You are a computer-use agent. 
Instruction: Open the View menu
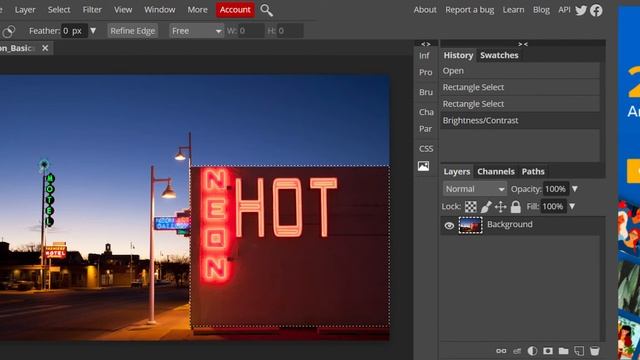[x=123, y=10]
